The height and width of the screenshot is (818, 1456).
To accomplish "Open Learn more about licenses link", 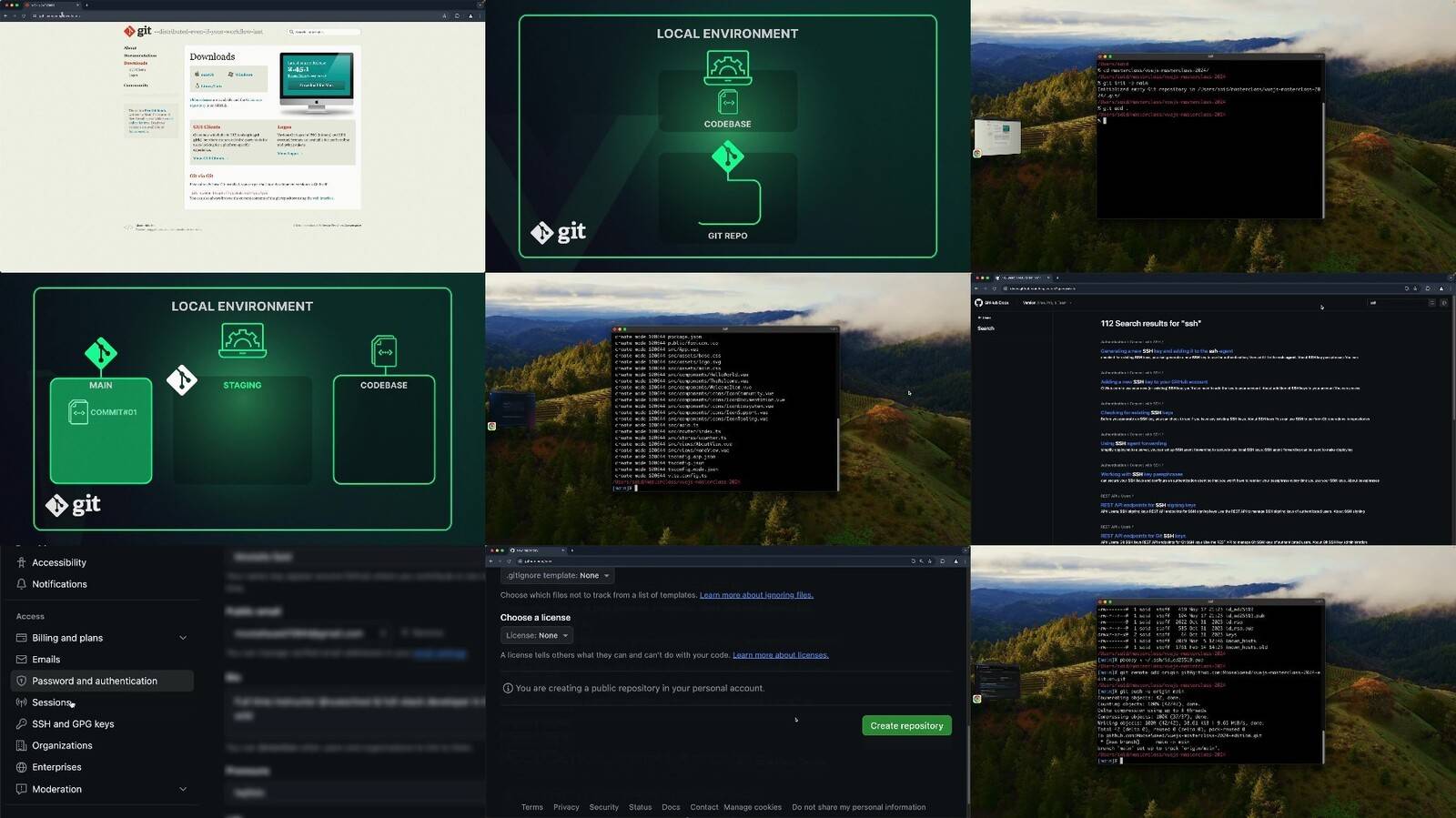I will click(781, 655).
